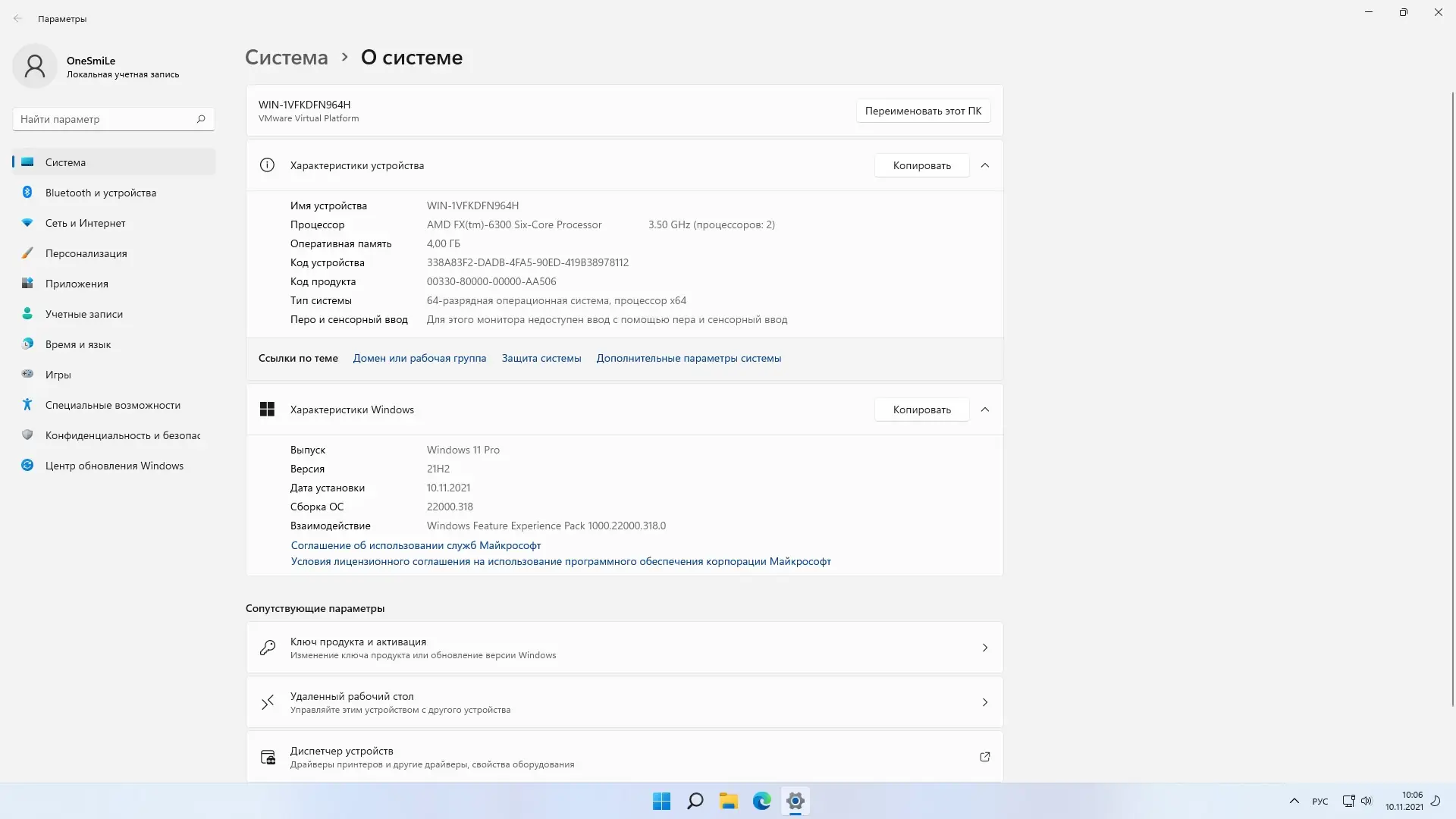Collapse the Device specifications section
1456x819 pixels.
click(984, 165)
